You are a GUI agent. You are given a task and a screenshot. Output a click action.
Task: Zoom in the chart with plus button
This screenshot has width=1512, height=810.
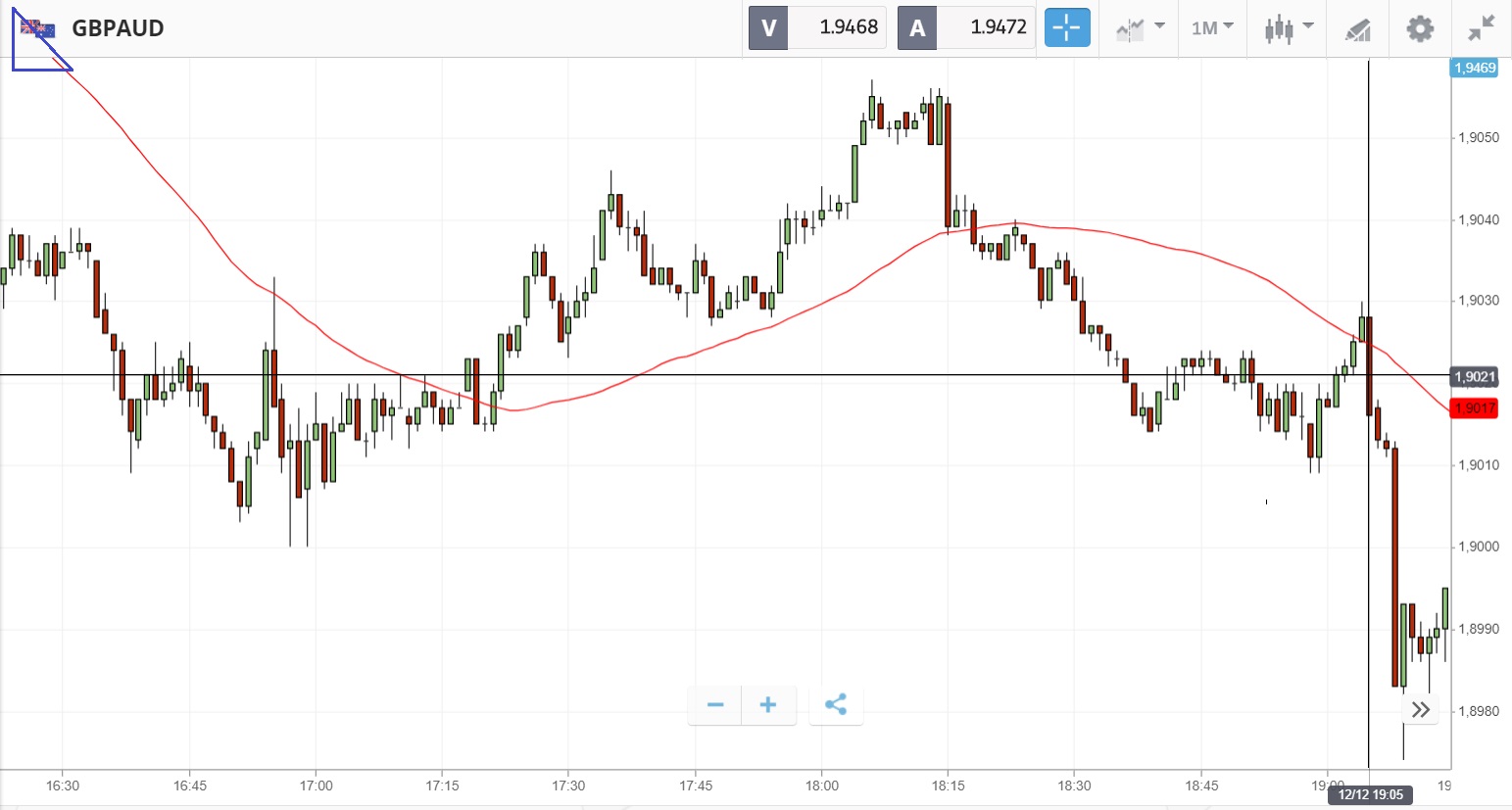click(x=768, y=705)
